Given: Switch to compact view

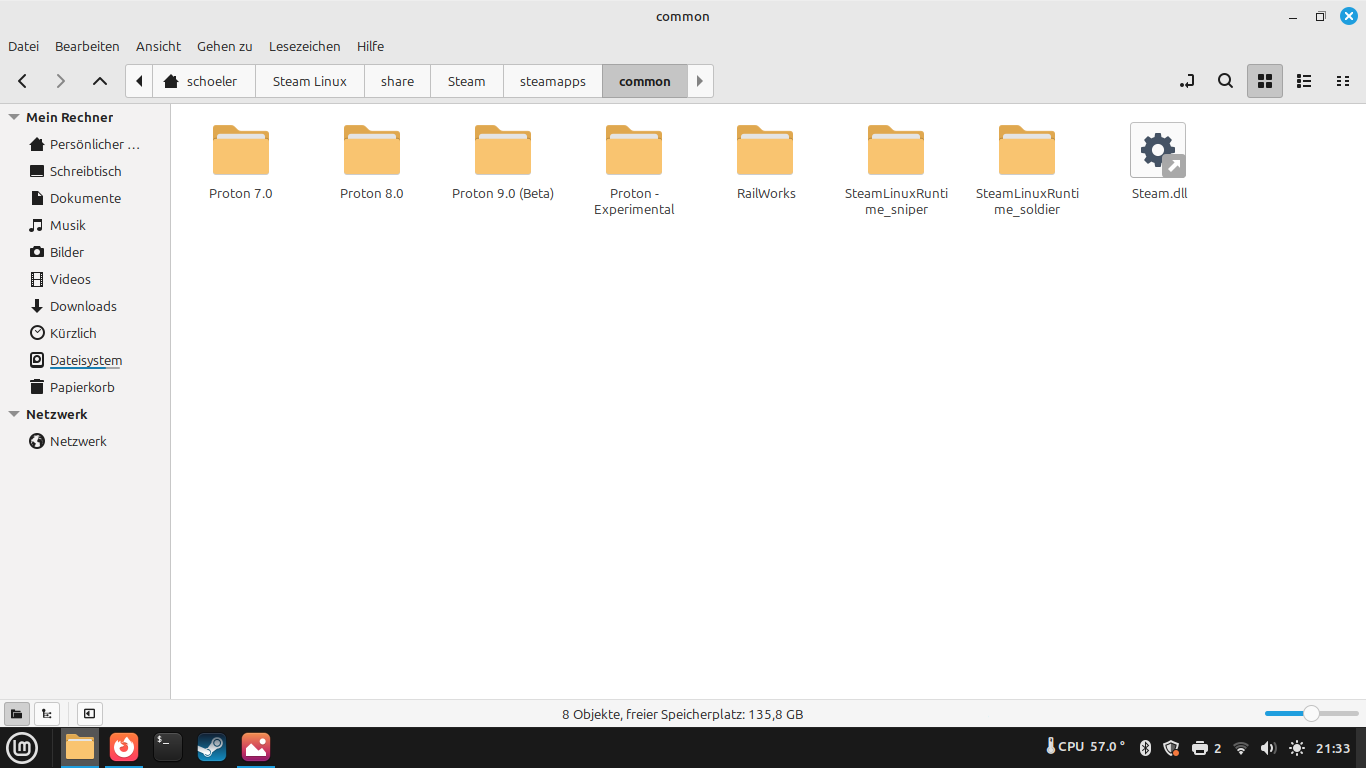Looking at the screenshot, I should click(1343, 81).
